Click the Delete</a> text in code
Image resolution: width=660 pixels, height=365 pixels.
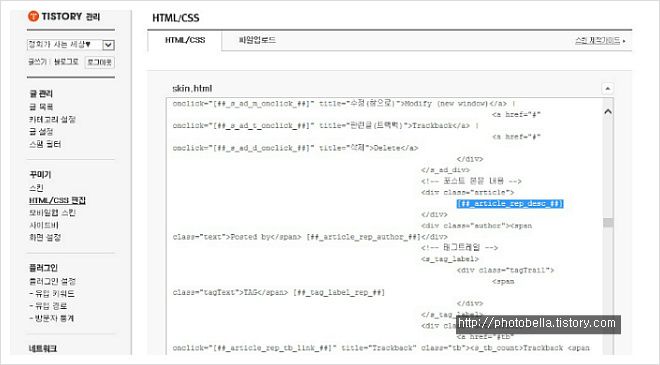click(396, 148)
